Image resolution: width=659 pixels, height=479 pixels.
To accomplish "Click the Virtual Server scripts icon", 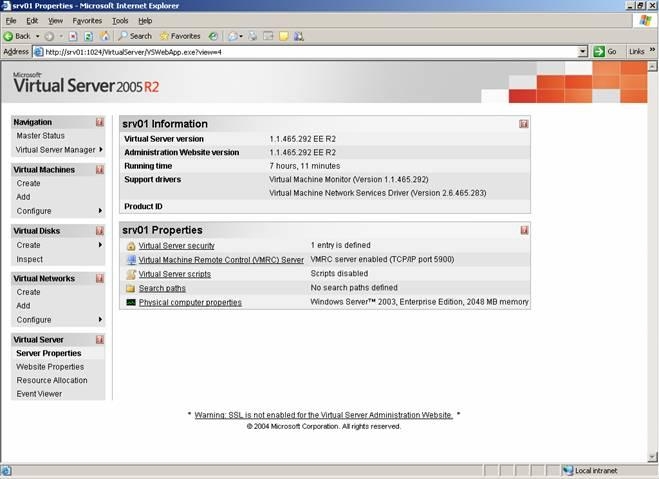I will pos(130,274).
